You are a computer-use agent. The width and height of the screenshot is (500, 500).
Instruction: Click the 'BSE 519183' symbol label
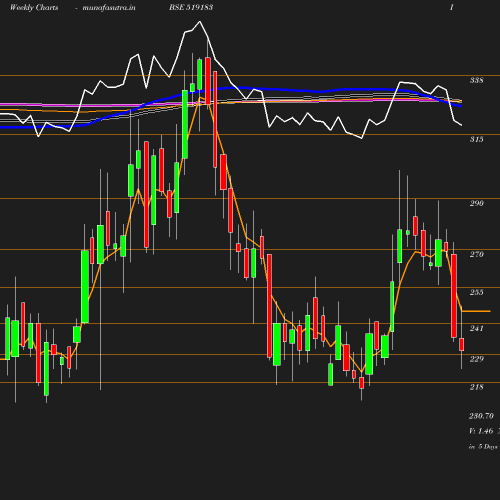[191, 7]
